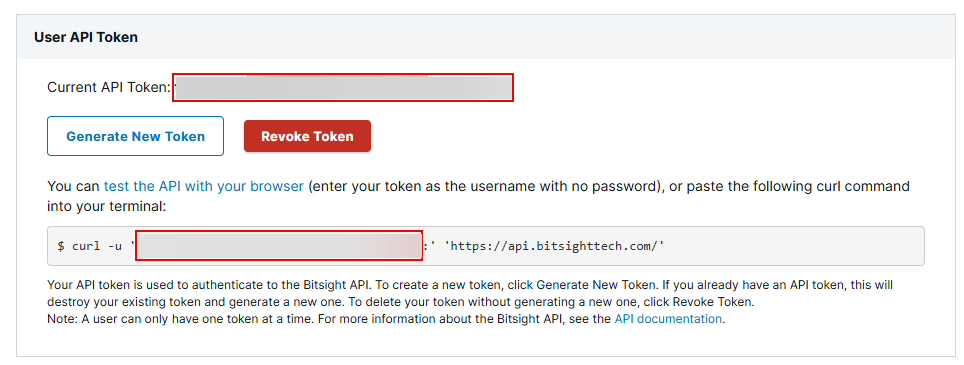The height and width of the screenshot is (365, 964).
Task: Click the 'You can' text before the test link
Action: tap(74, 186)
